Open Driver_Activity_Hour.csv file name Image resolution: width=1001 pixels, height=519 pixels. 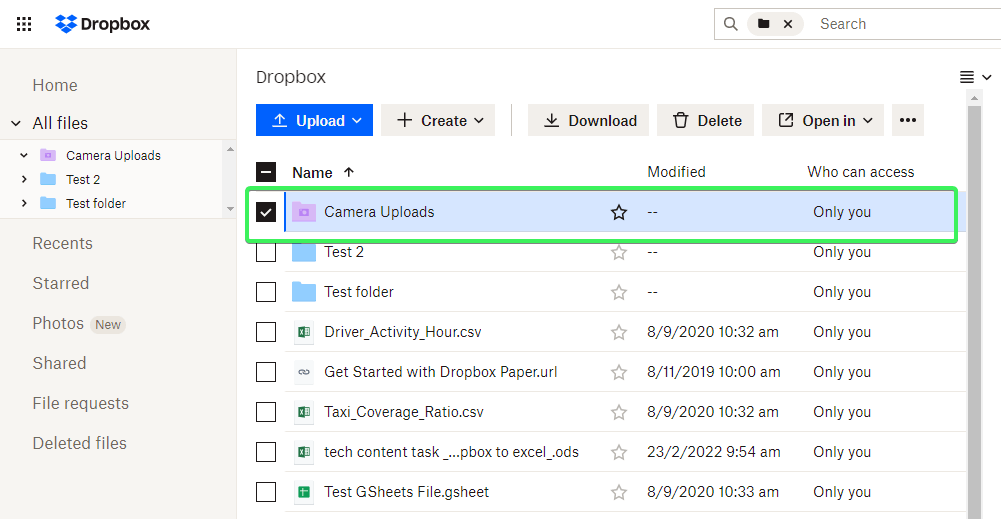point(403,332)
